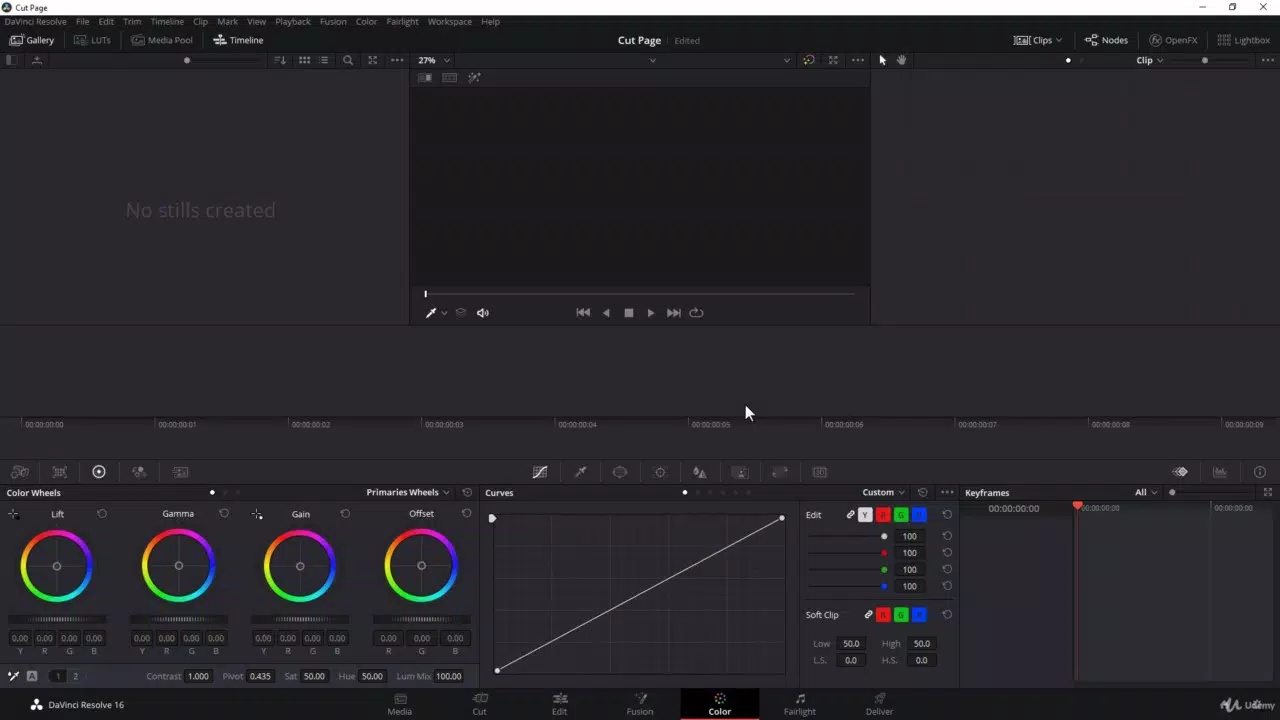Open the Power Windows palette
The width and height of the screenshot is (1280, 720).
pos(620,471)
